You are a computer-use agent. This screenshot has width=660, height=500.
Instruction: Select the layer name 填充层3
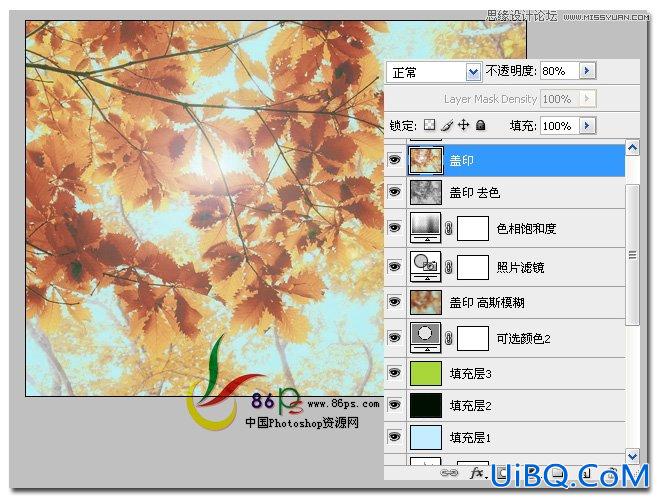pos(470,373)
